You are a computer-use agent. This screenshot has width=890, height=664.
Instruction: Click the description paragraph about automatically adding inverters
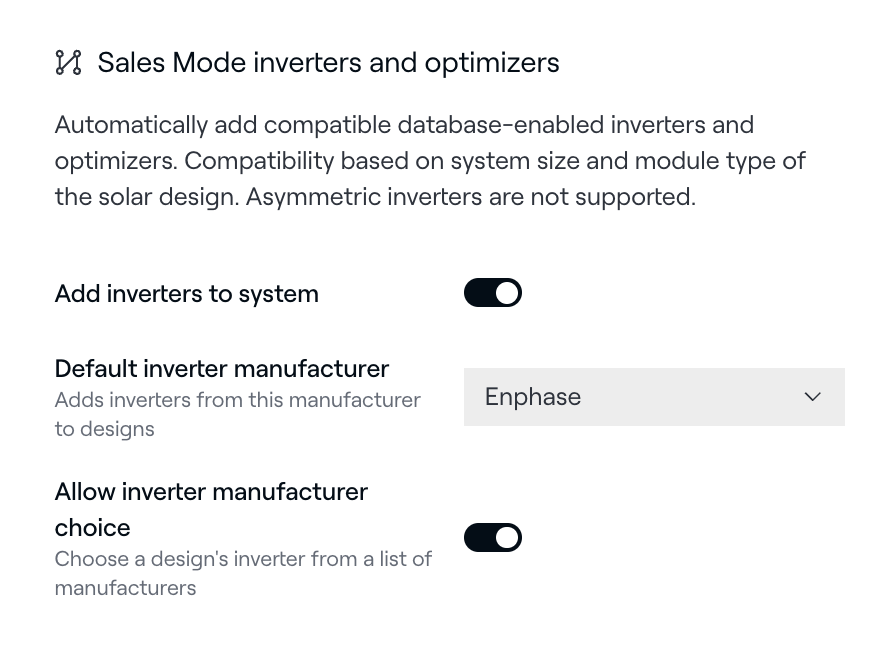(404, 125)
